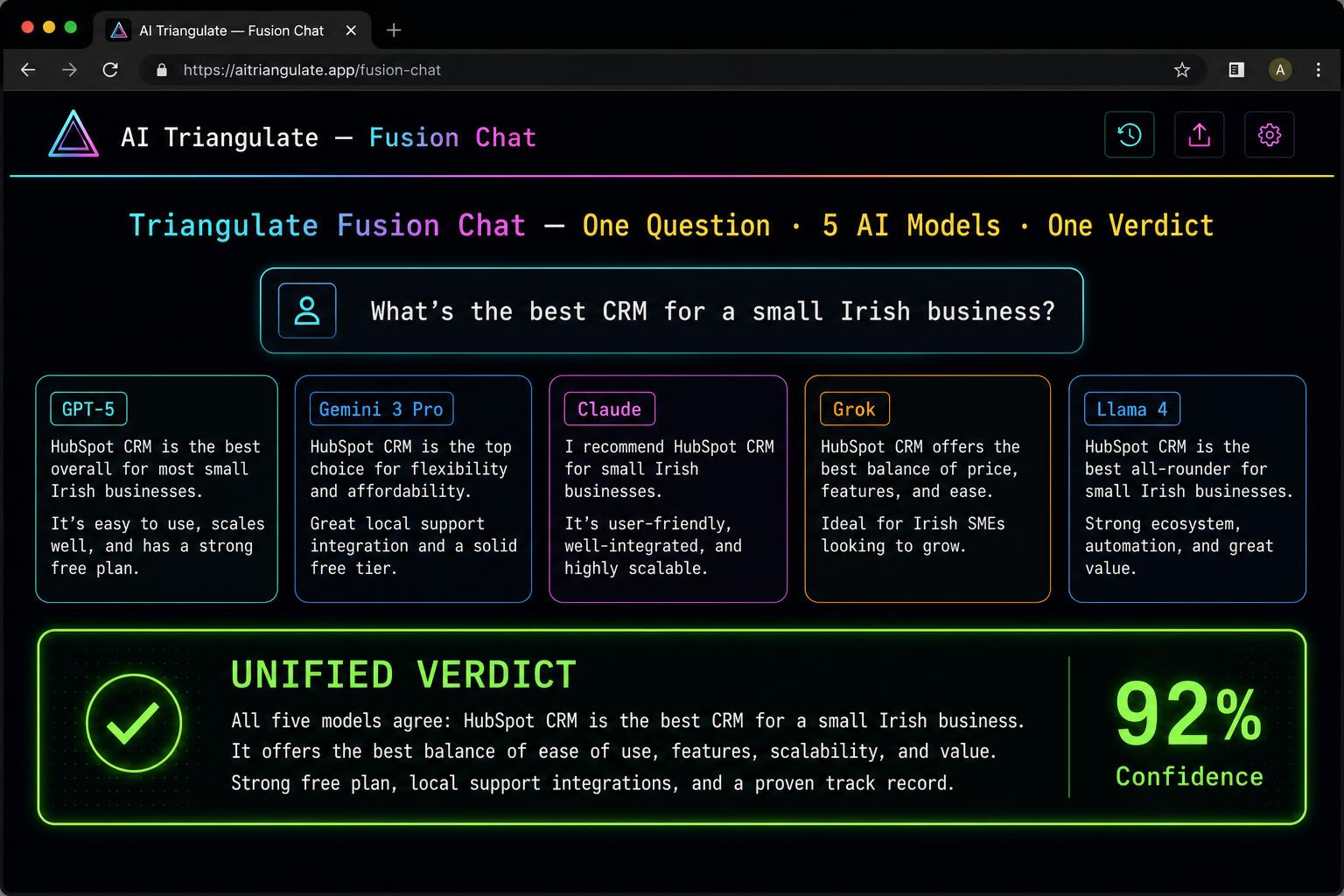Click the user avatar icon beside the question
The image size is (1344, 896).
[307, 311]
